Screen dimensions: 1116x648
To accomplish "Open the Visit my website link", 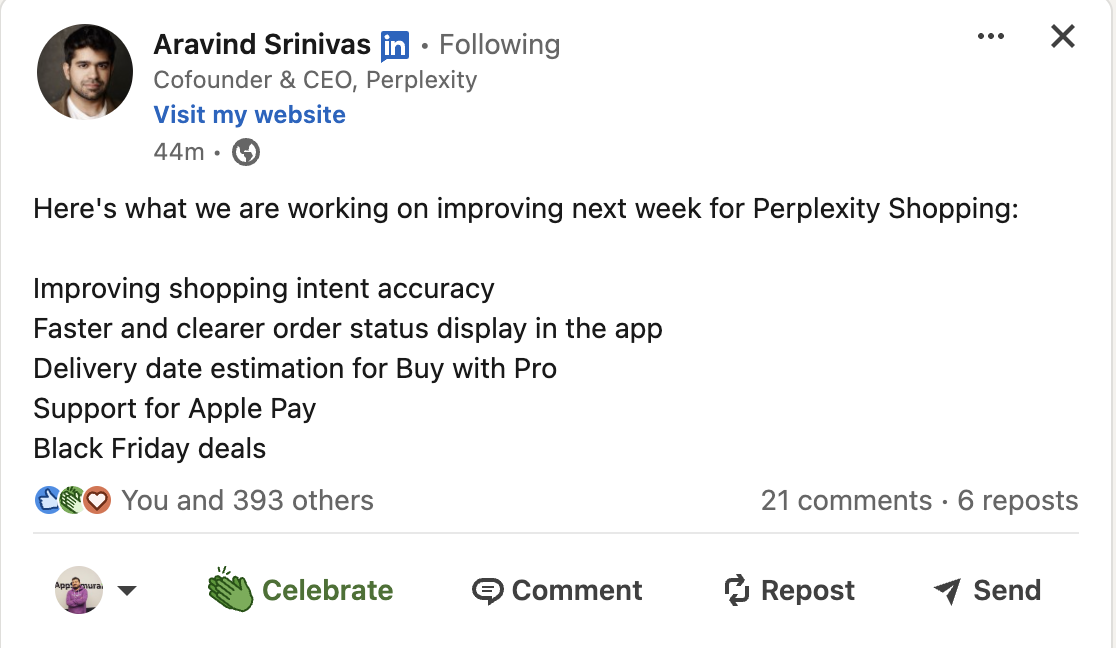I will tap(249, 115).
